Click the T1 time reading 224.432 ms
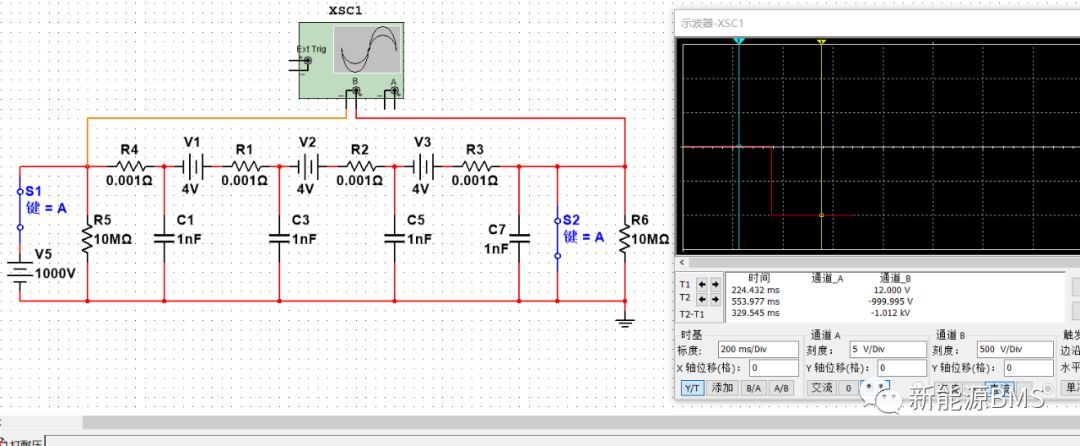 [x=756, y=290]
